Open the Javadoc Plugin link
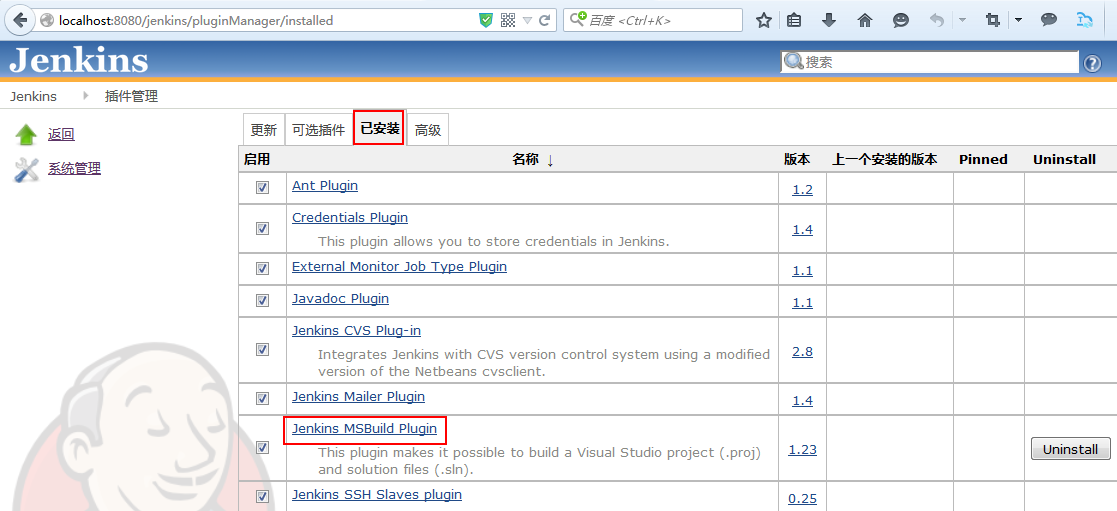The image size is (1117, 511). [341, 299]
